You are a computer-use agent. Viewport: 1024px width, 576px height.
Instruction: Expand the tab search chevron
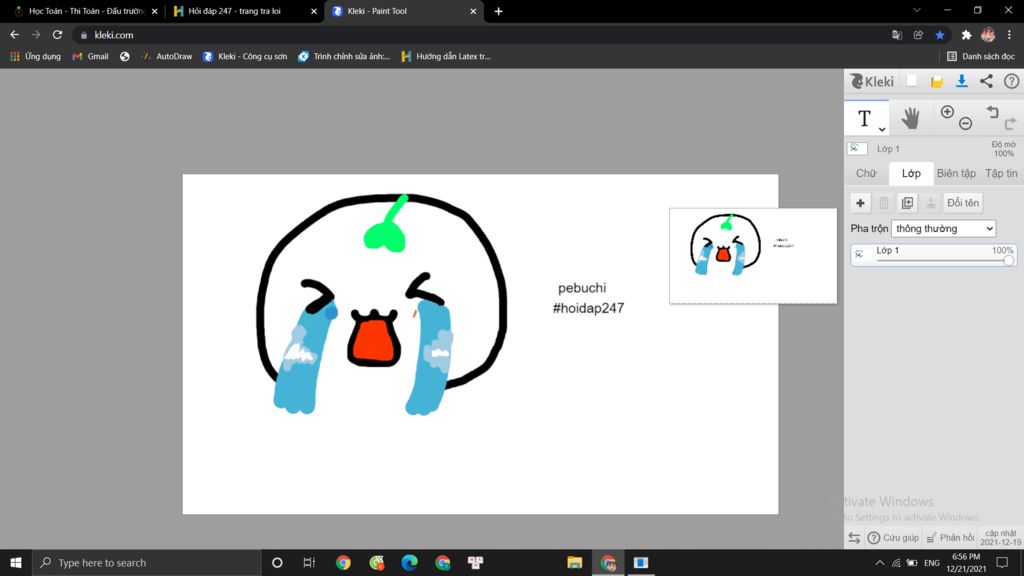point(917,10)
